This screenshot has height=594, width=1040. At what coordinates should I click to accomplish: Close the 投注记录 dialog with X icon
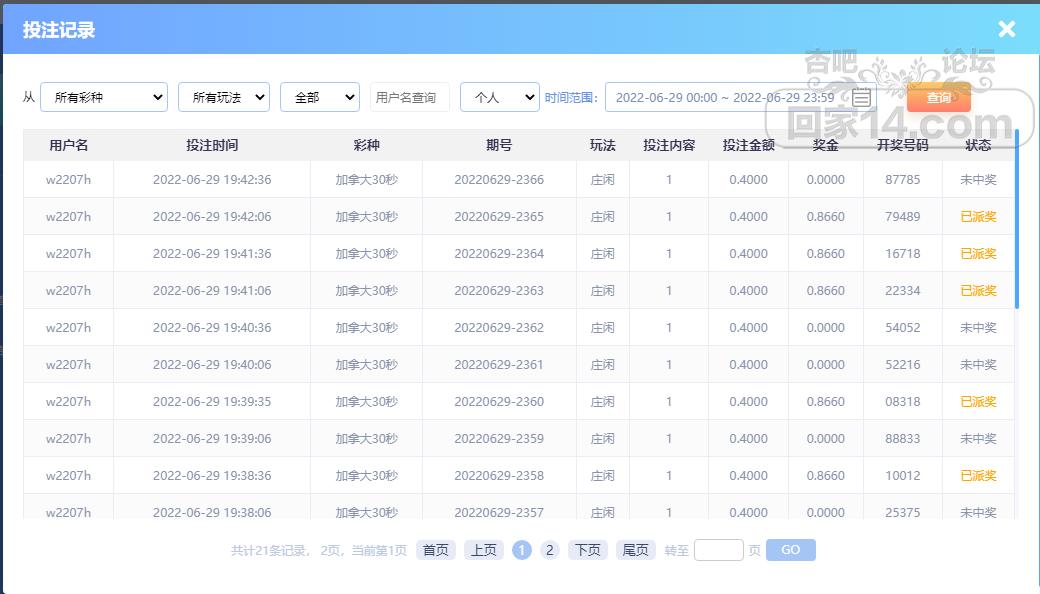(x=1006, y=29)
